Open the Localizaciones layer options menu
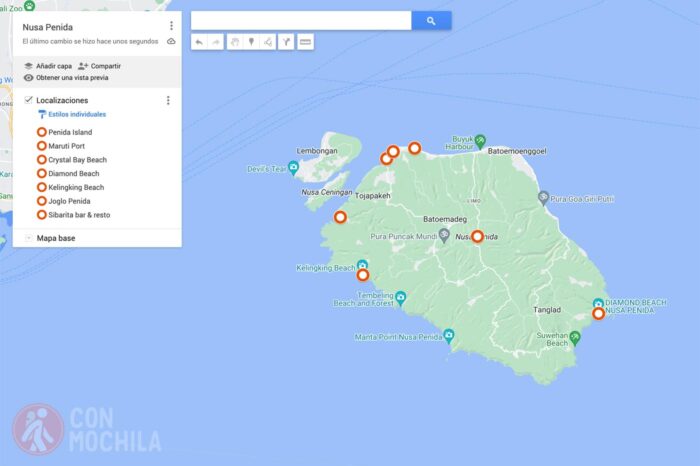 168,100
